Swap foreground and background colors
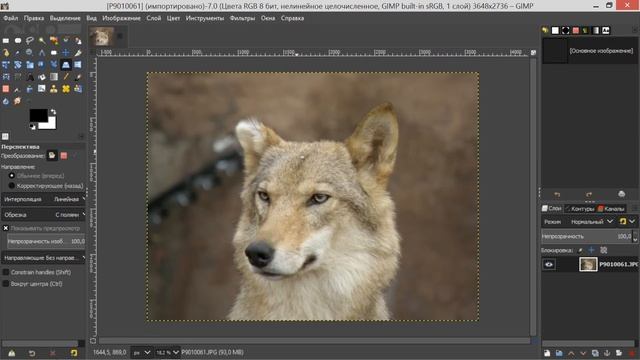This screenshot has width=640, height=360. pyautogui.click(x=53, y=112)
